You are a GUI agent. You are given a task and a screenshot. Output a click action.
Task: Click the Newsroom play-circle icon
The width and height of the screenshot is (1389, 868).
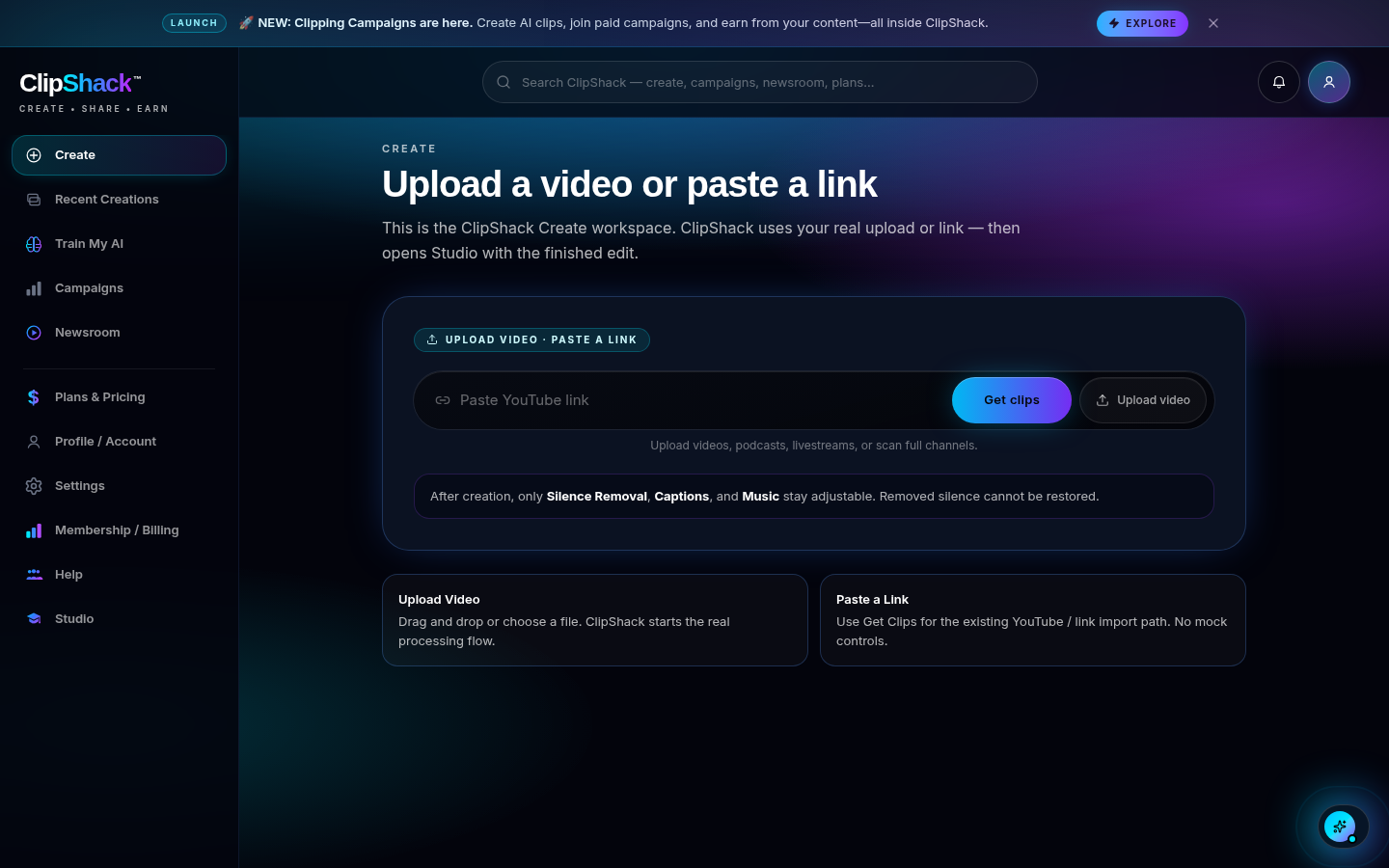click(x=34, y=333)
